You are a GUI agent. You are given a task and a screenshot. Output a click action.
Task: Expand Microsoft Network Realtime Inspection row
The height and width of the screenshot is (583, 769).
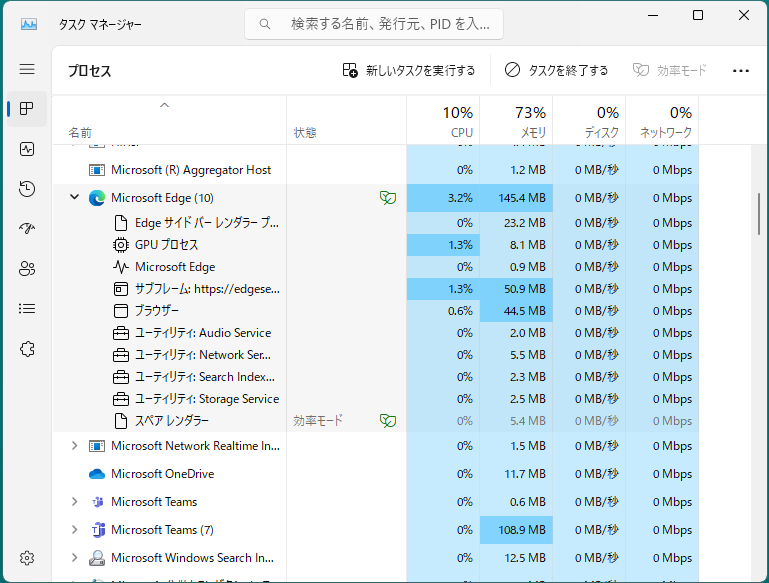tap(75, 446)
